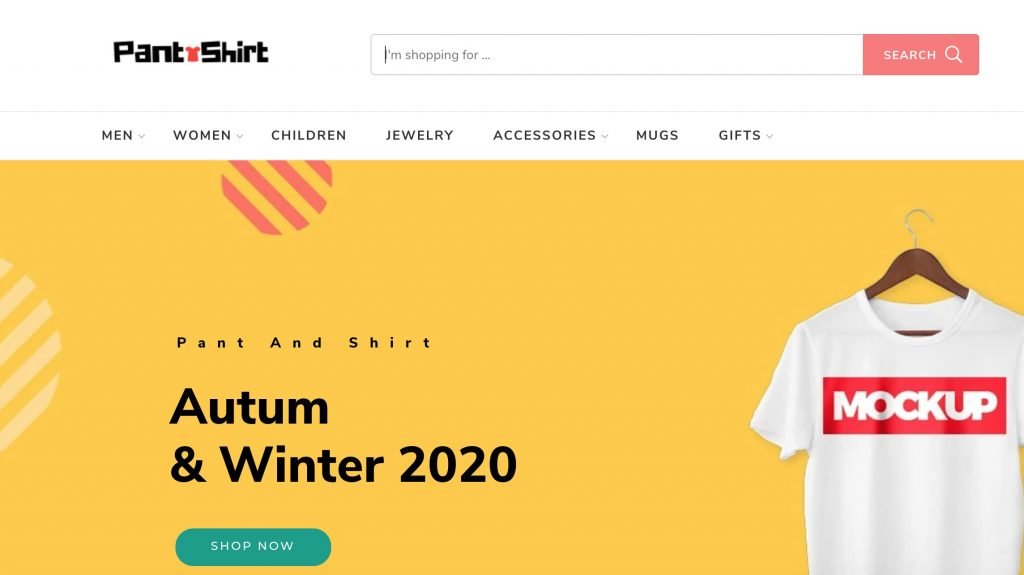Open the WOMEN category label

pyautogui.click(x=202, y=135)
